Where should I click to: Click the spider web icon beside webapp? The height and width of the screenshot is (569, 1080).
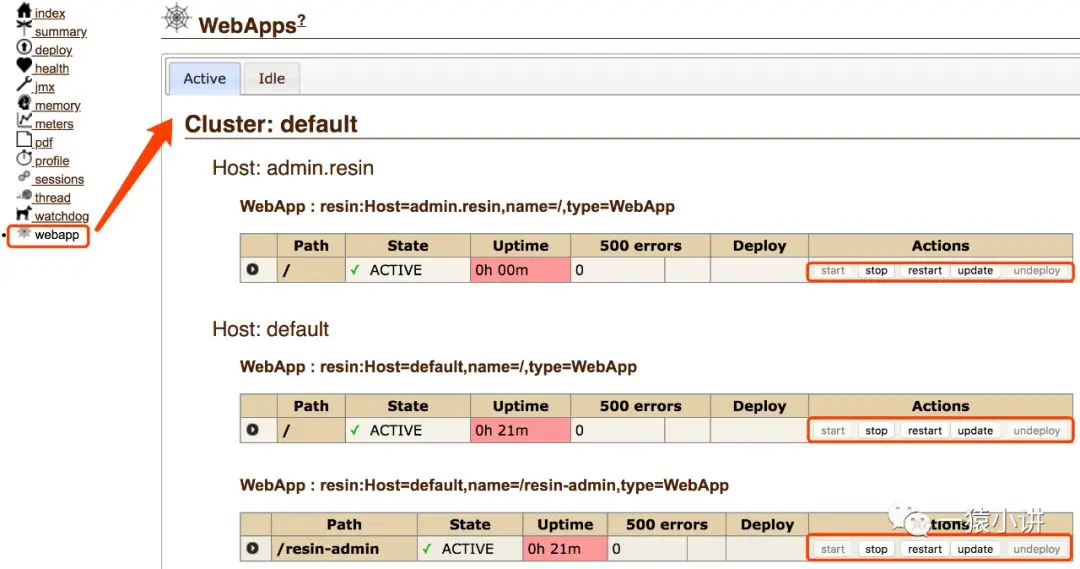tap(24, 233)
